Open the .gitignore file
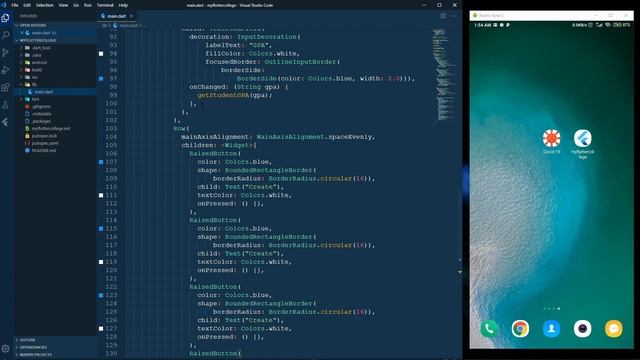640x360 pixels. [41, 107]
